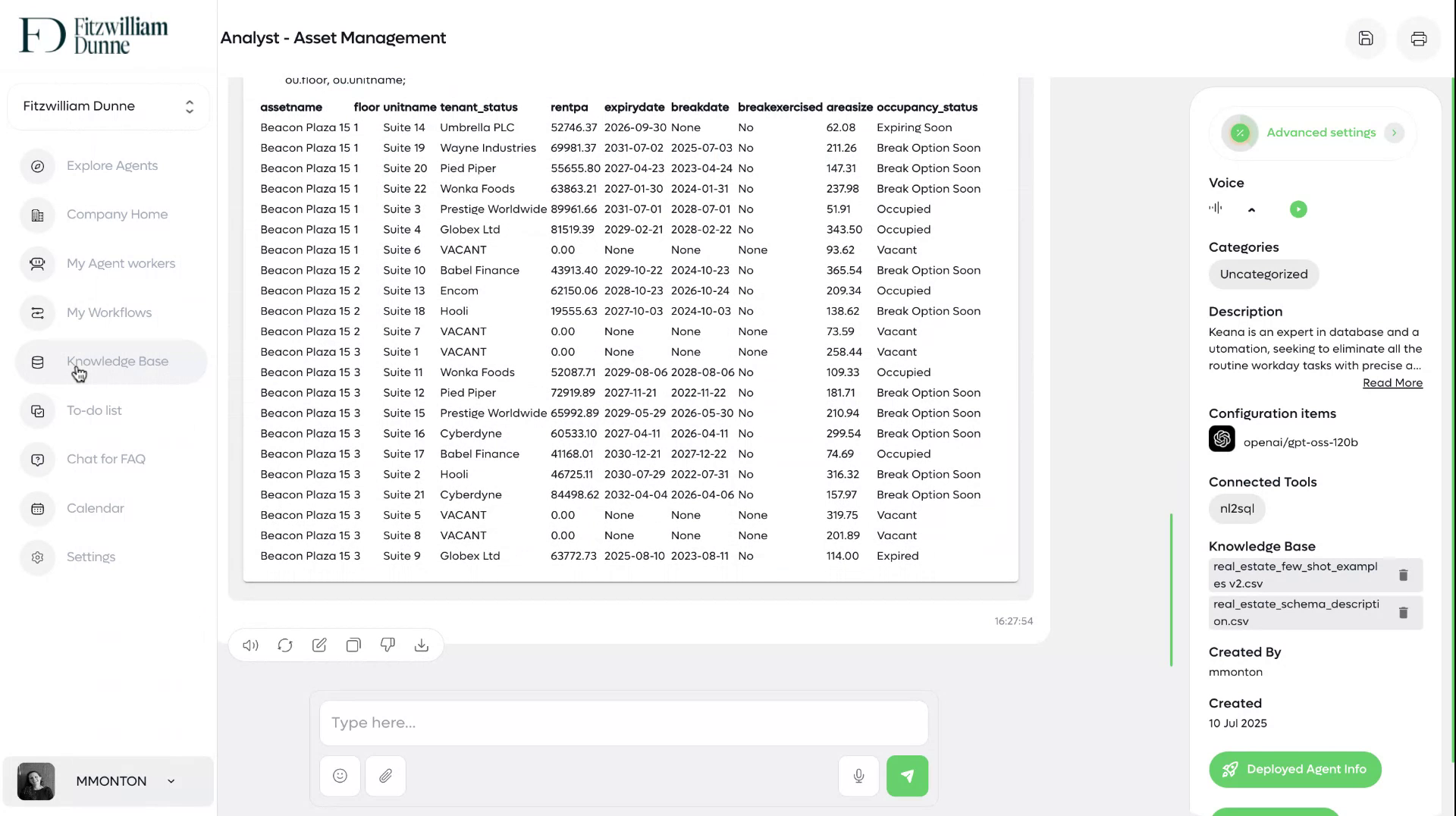The width and height of the screenshot is (1456, 816).
Task: Select My Agent workers menu item
Action: [121, 264]
